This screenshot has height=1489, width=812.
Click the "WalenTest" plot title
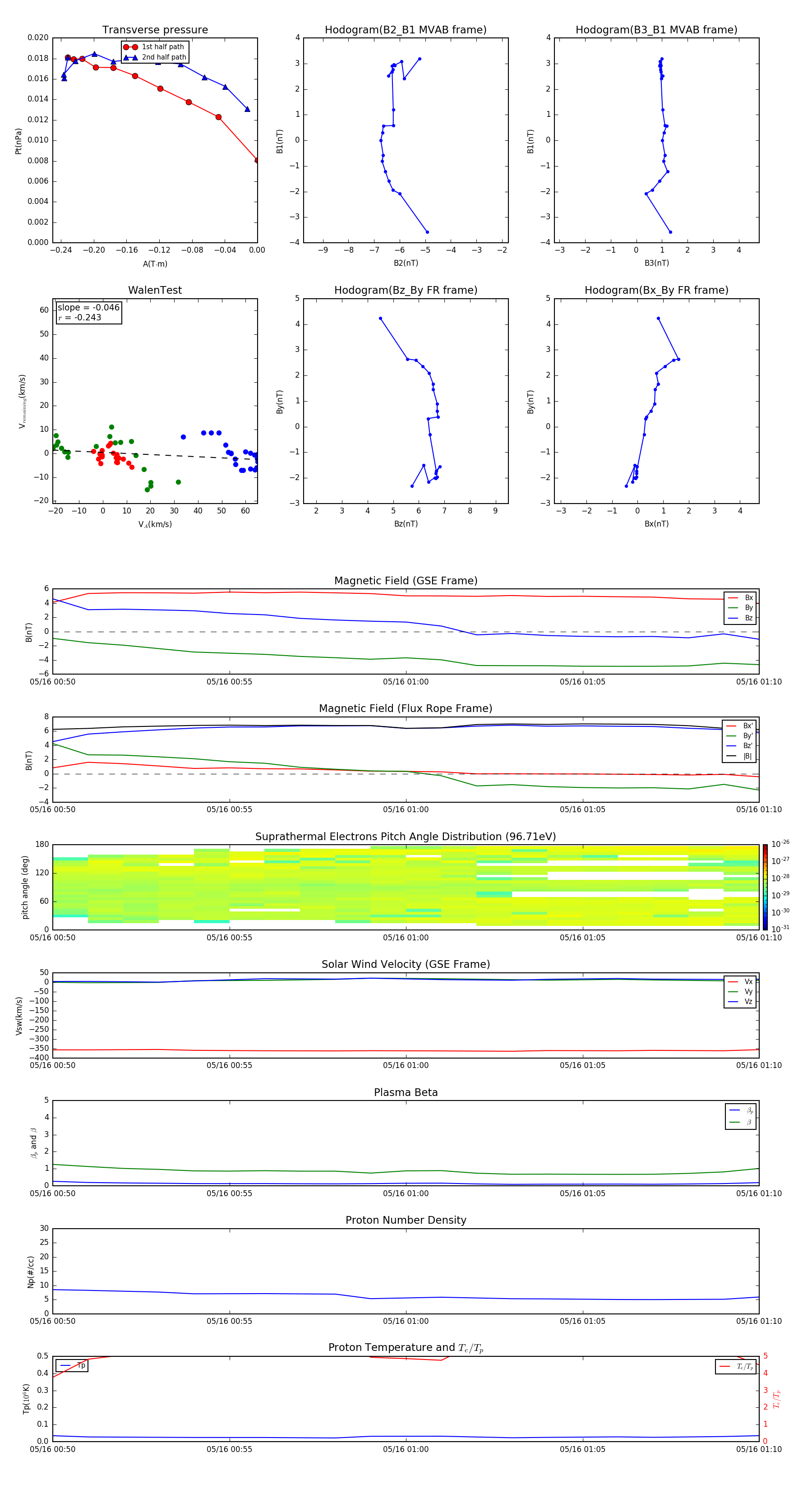click(155, 290)
